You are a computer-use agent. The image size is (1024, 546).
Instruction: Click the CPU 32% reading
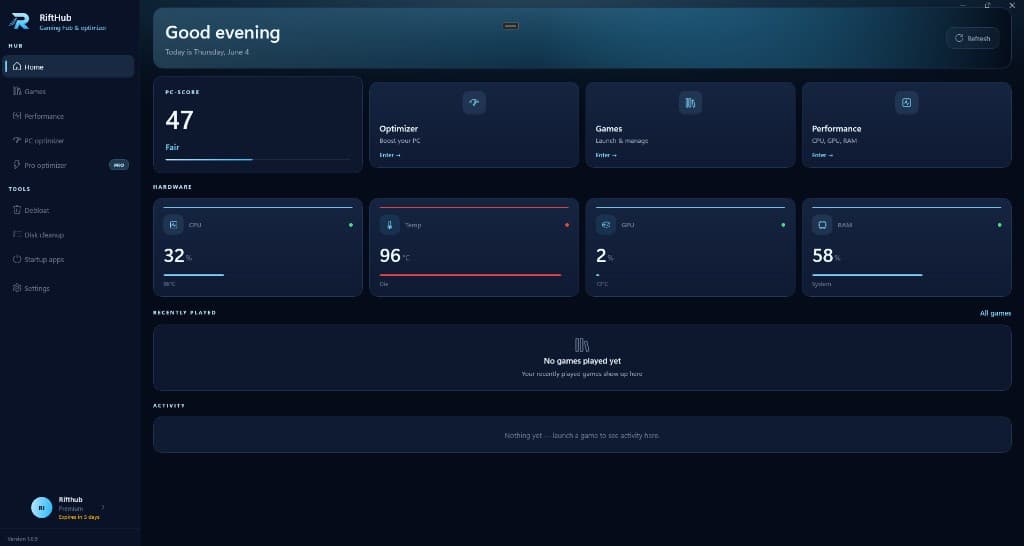coord(178,256)
